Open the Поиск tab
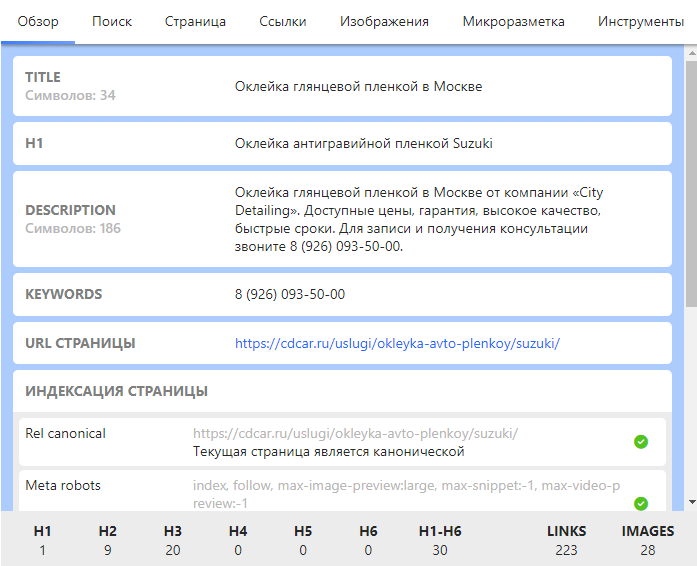 [x=112, y=21]
